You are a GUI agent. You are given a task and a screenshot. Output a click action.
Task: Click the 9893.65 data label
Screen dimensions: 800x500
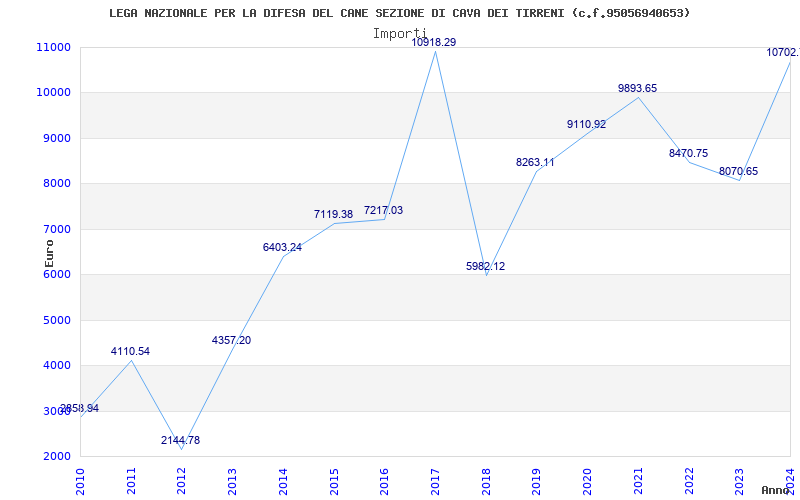638,88
